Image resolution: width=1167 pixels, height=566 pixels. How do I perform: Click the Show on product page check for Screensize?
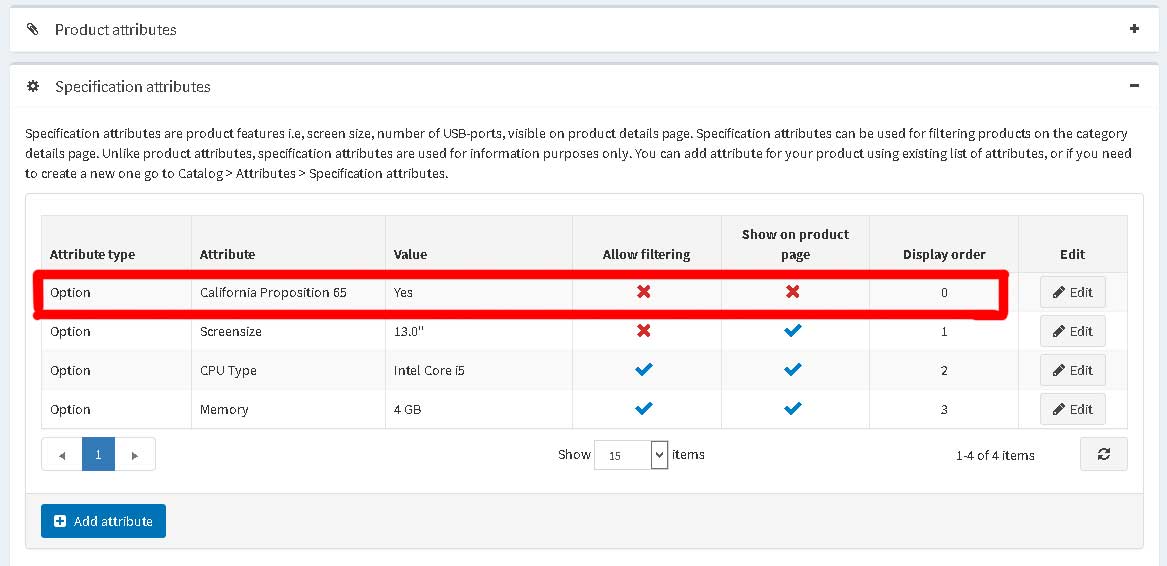tap(793, 331)
